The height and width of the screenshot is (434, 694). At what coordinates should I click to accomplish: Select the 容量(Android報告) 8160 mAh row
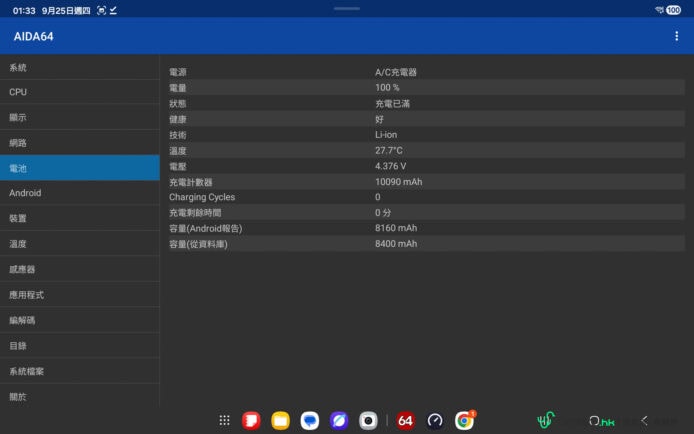coord(426,228)
